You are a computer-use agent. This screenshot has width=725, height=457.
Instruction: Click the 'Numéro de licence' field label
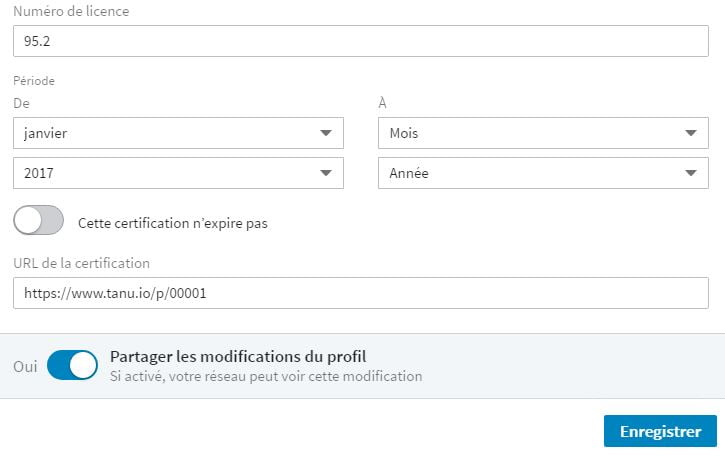tap(71, 12)
